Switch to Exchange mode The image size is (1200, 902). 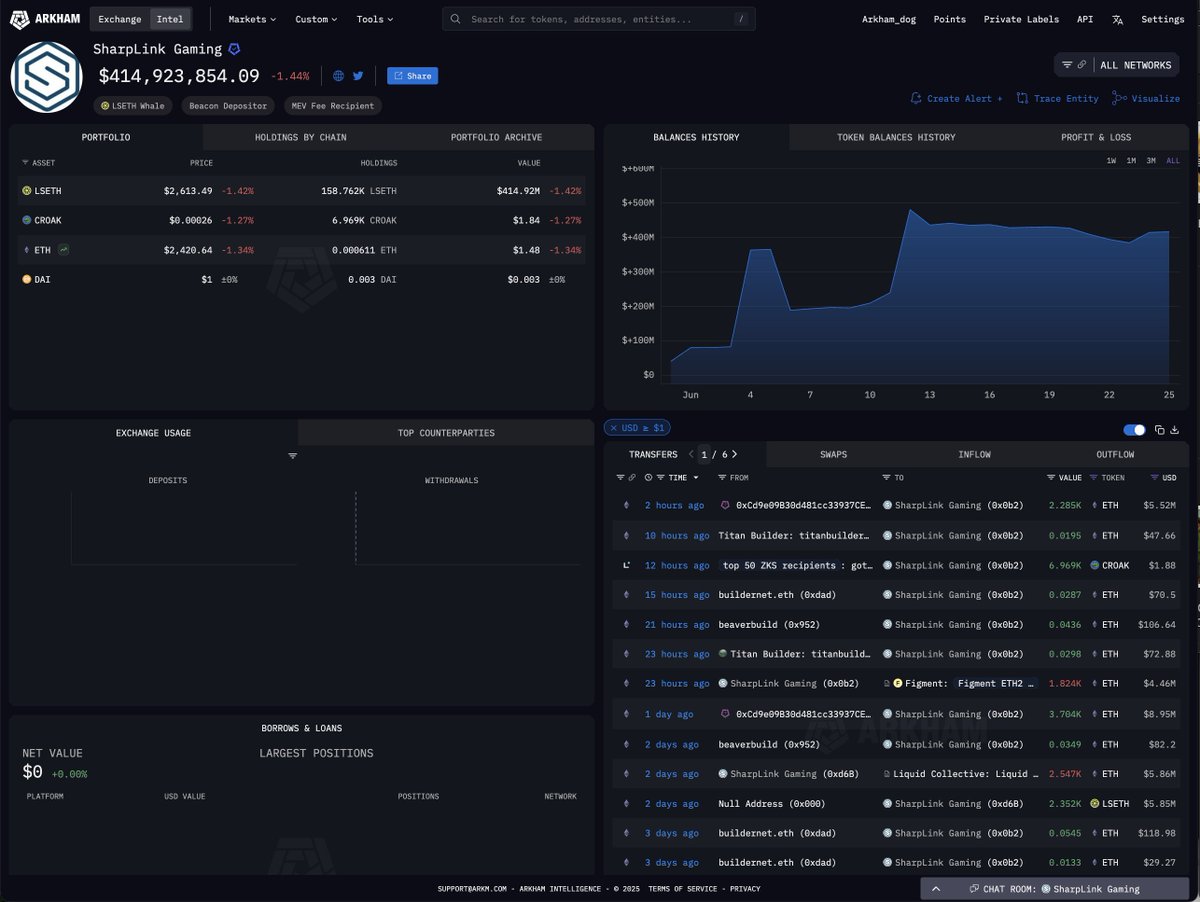120,19
